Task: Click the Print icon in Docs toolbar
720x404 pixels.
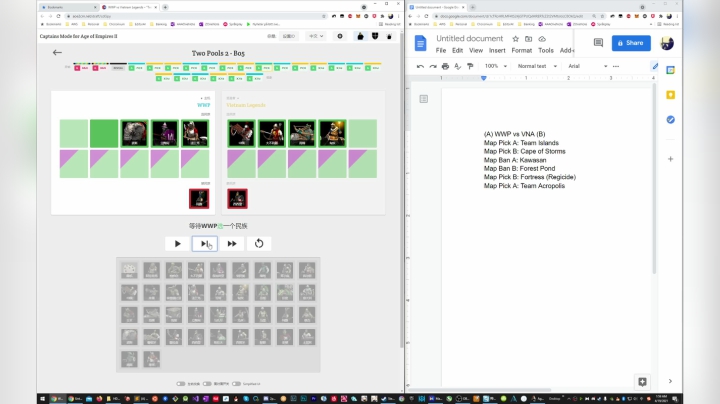Action: [x=445, y=66]
